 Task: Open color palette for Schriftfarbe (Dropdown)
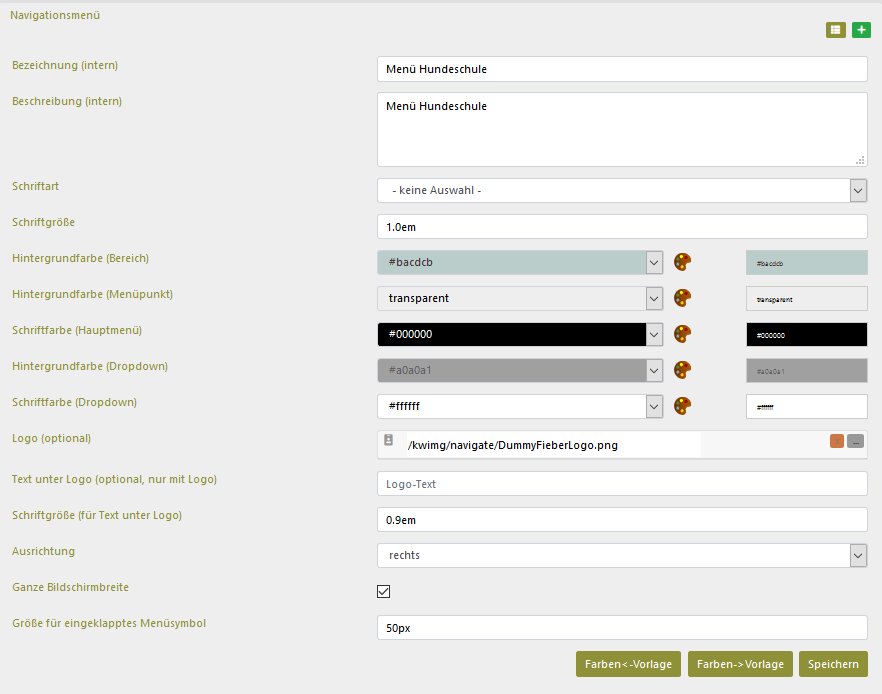683,406
